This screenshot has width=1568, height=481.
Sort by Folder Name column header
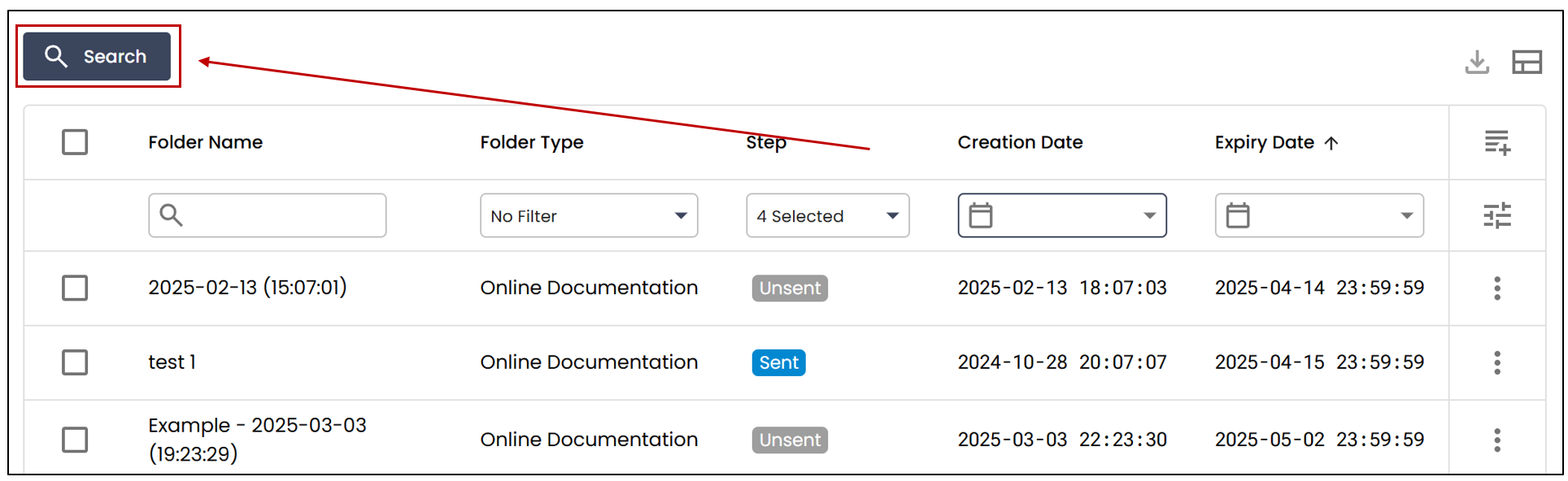coord(205,142)
